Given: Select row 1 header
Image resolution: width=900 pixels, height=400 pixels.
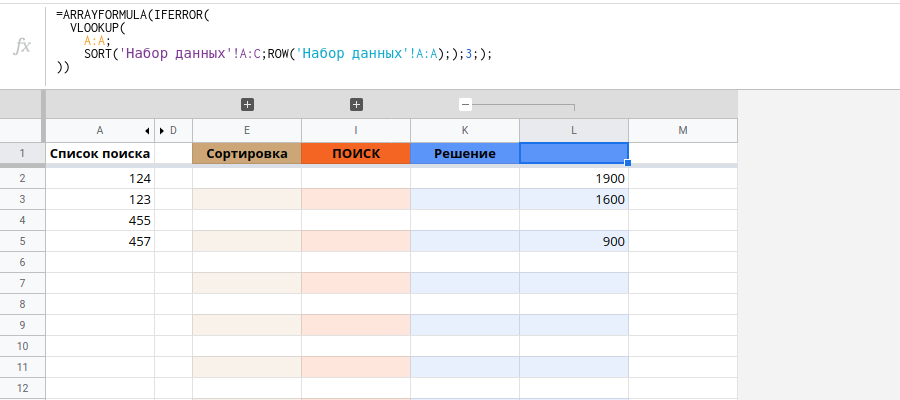Looking at the screenshot, I should (22, 153).
